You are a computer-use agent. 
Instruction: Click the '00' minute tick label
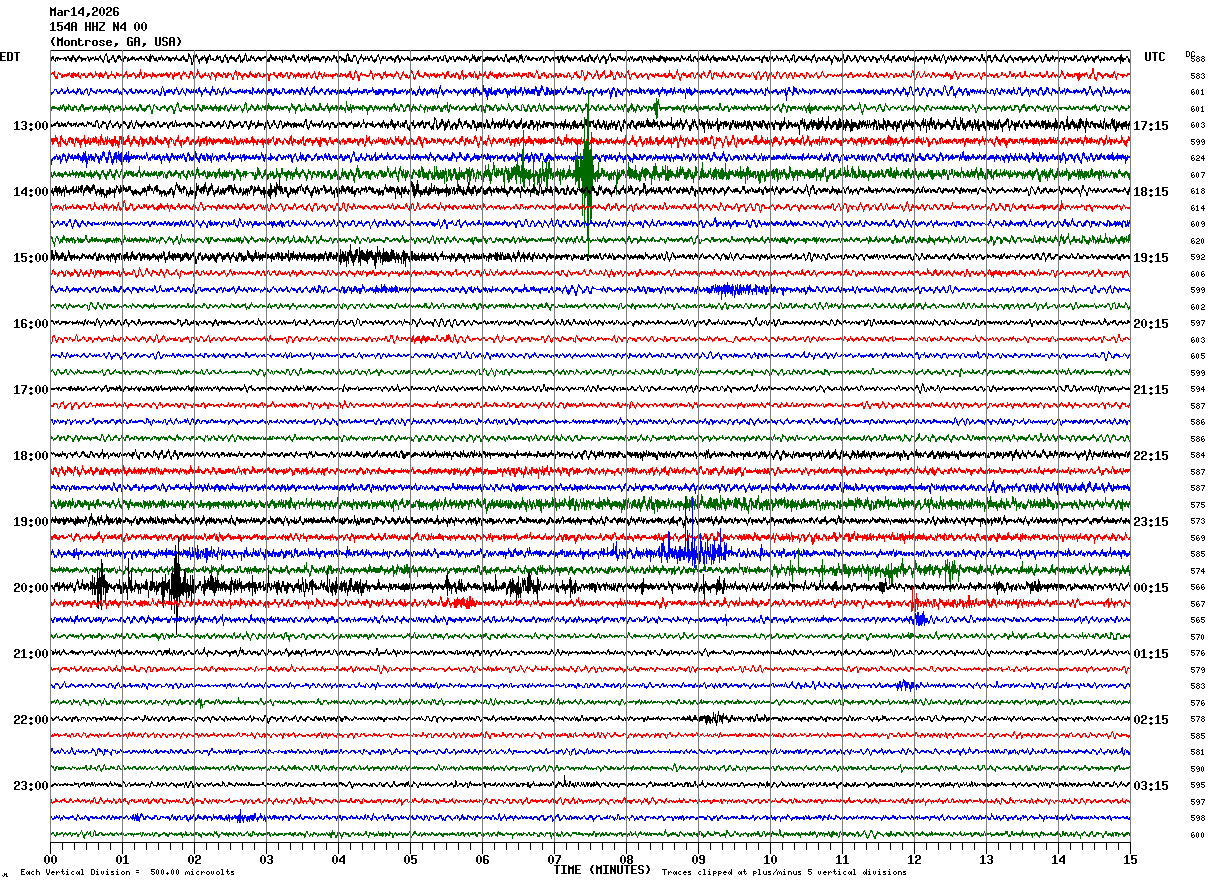pyautogui.click(x=50, y=859)
